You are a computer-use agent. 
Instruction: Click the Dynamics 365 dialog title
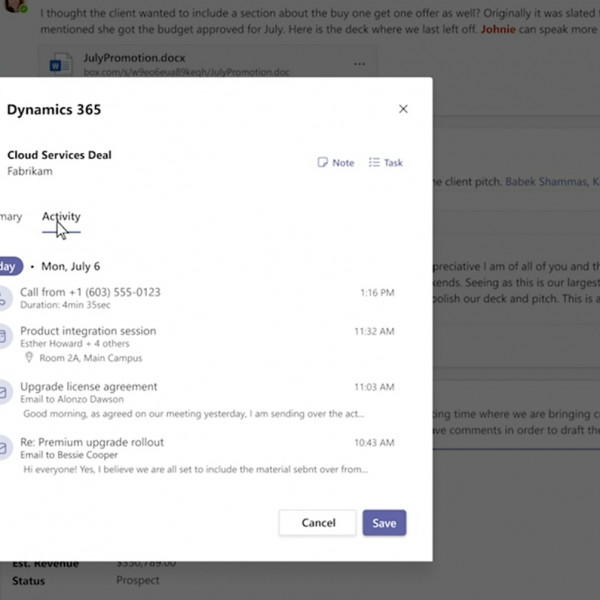tap(54, 109)
